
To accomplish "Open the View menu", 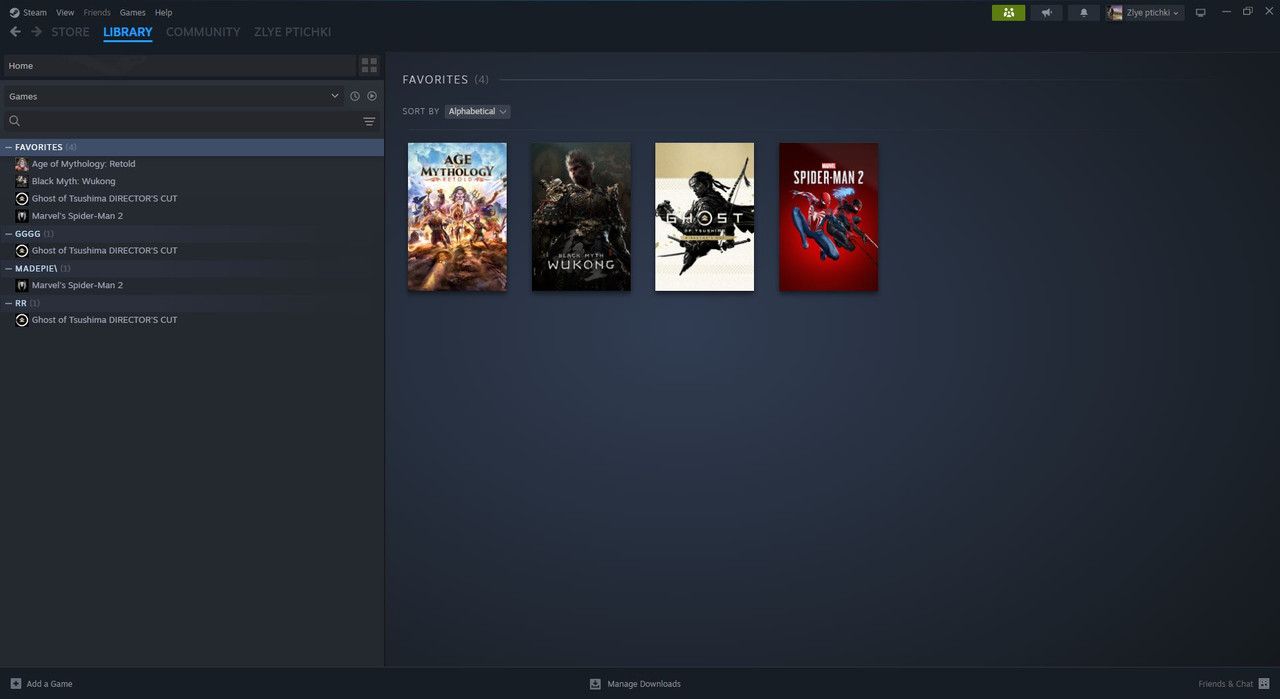I will (65, 12).
